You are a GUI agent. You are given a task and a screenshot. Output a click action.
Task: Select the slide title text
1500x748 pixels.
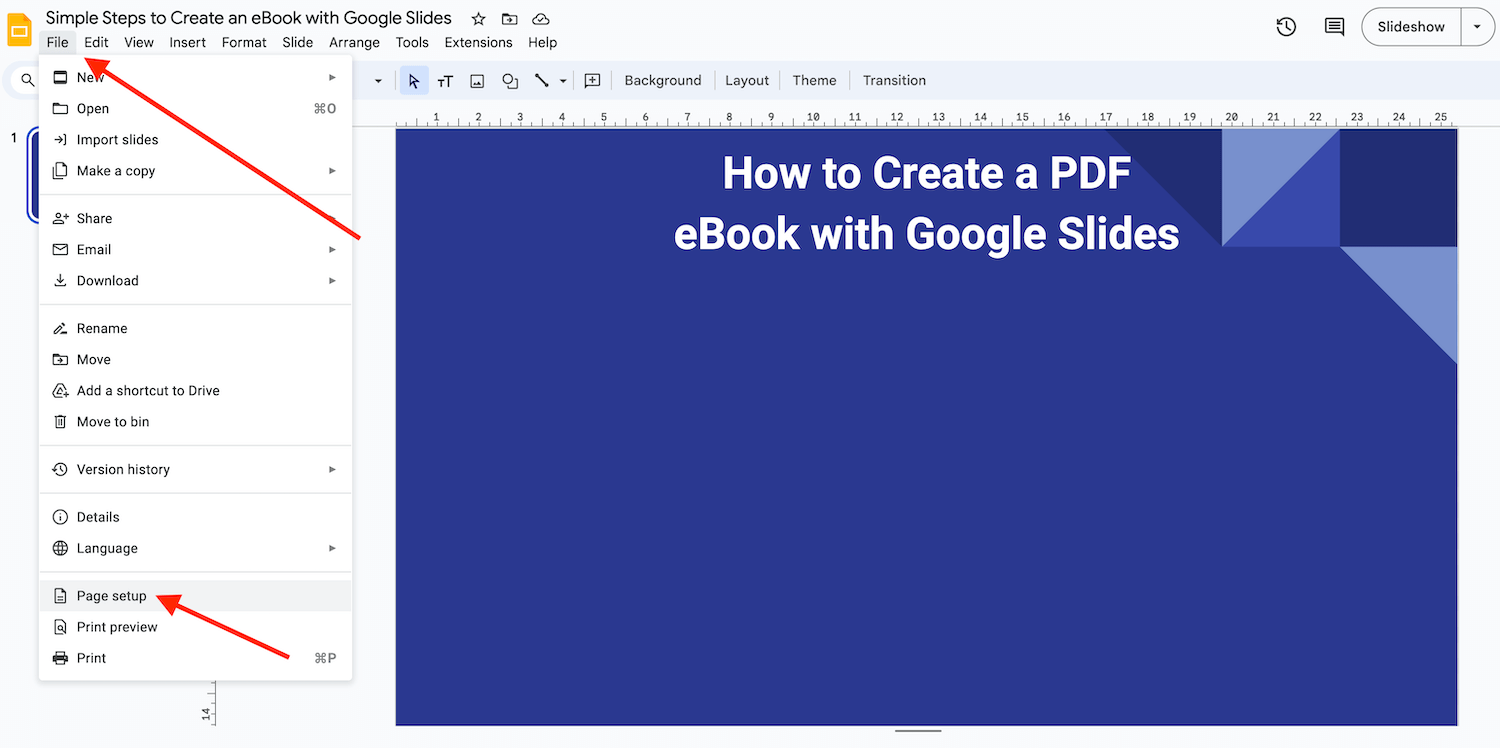pos(927,203)
